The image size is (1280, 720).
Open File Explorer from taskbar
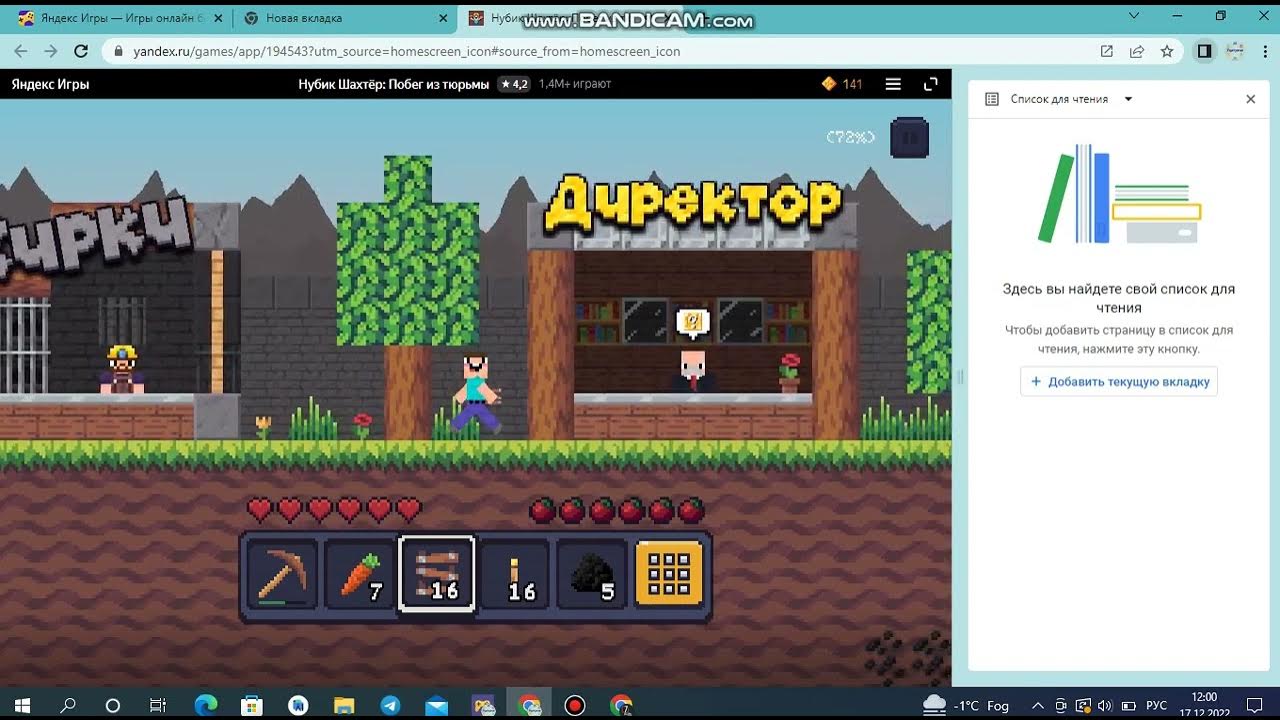click(x=344, y=705)
